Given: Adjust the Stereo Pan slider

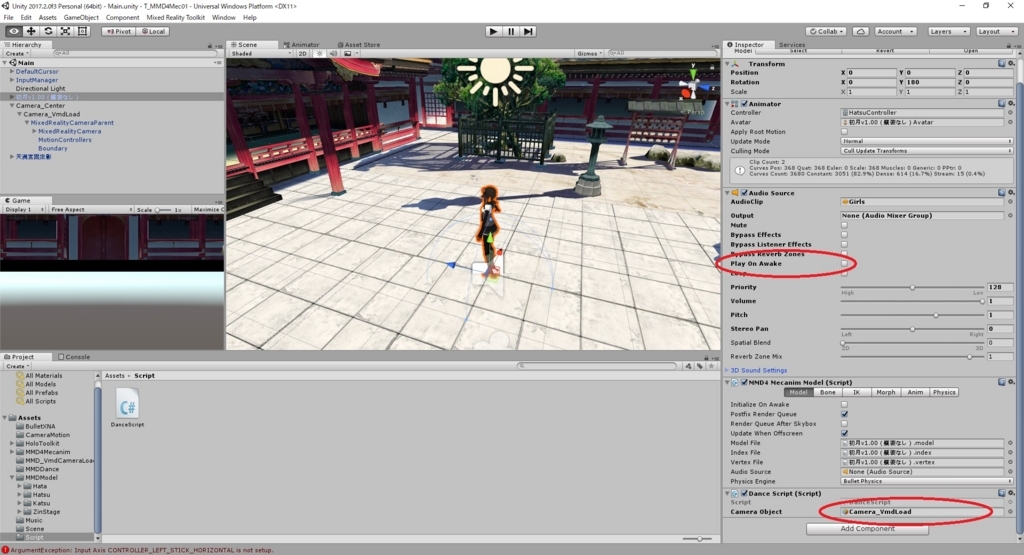Looking at the screenshot, I should [912, 329].
